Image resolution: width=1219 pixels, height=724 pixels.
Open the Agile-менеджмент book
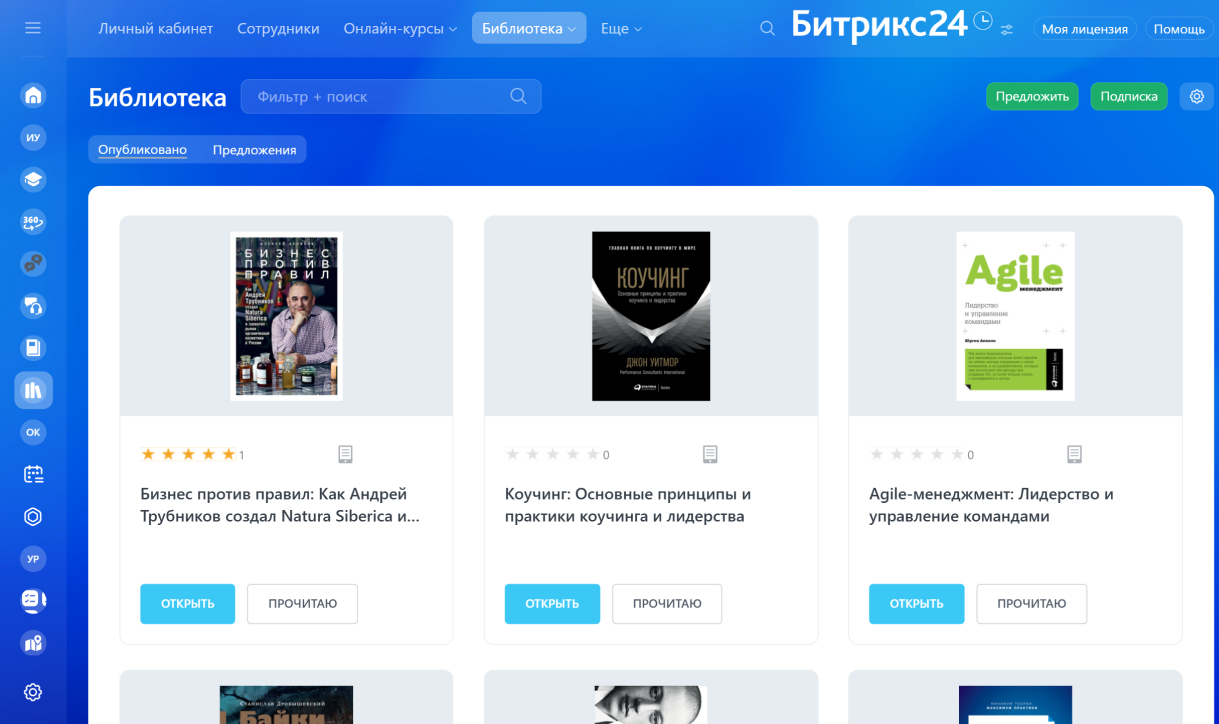tap(917, 604)
